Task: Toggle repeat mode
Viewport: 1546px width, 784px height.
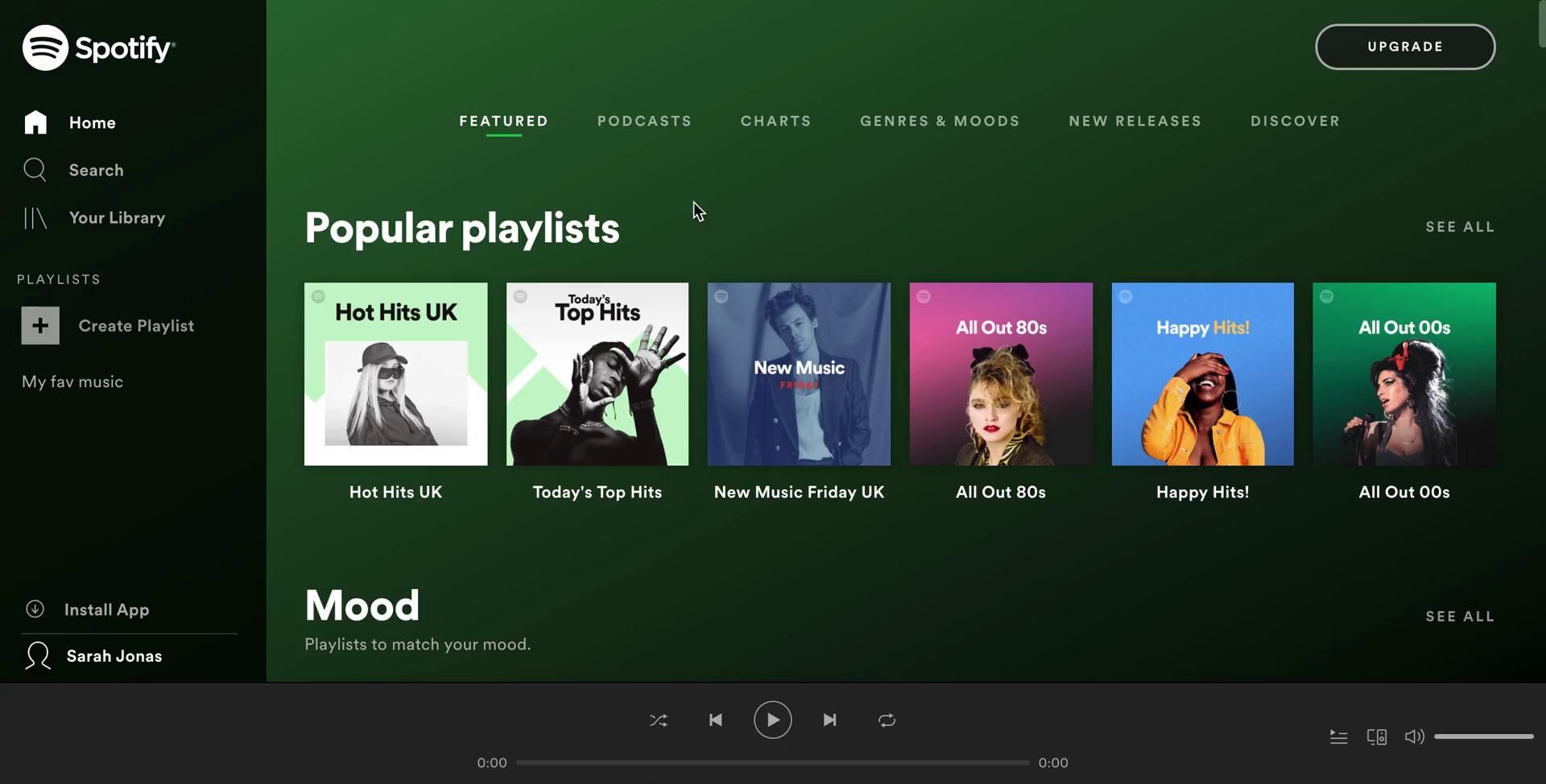Action: click(887, 720)
